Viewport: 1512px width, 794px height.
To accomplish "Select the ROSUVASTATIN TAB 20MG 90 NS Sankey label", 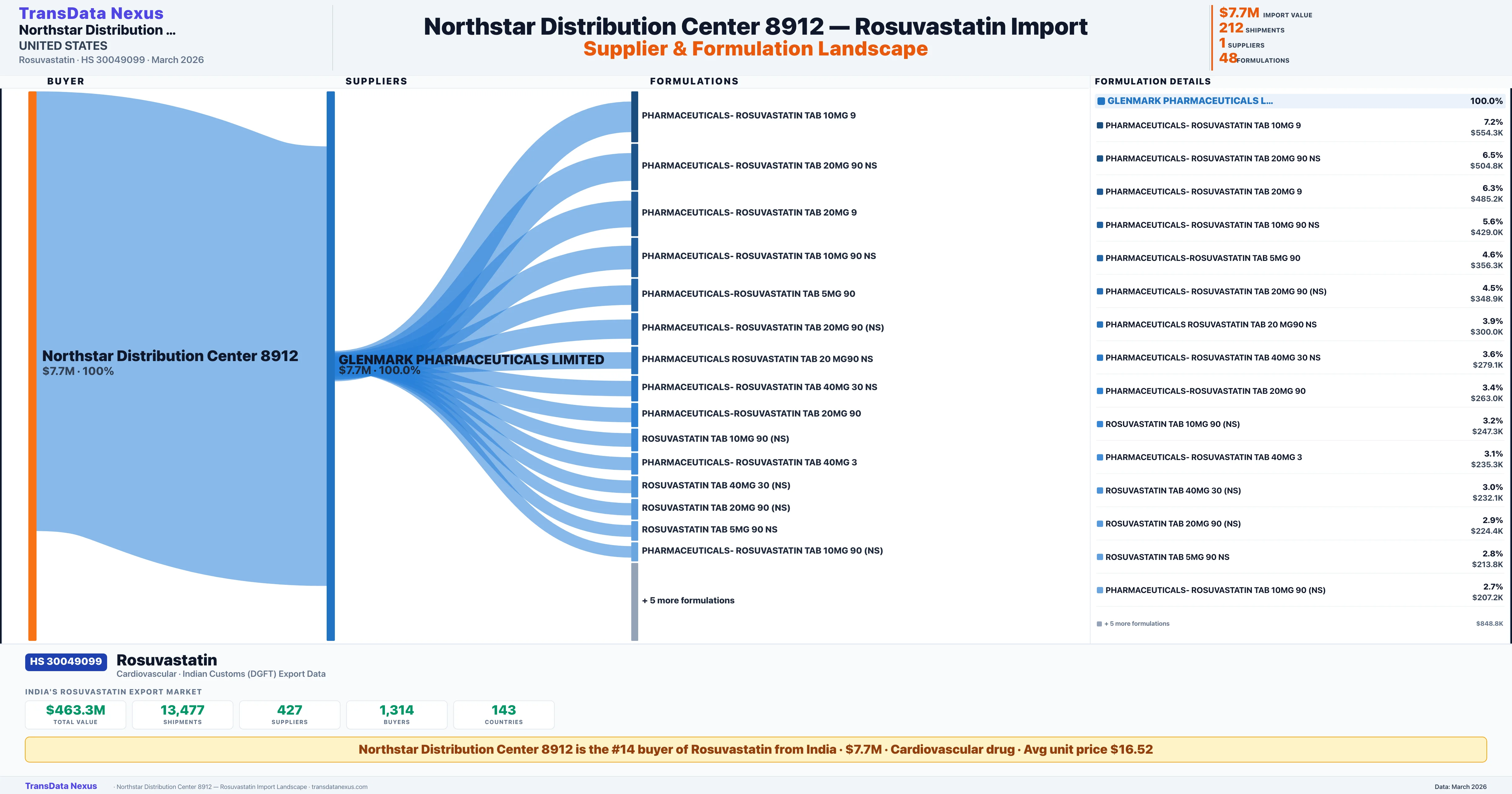I will (x=759, y=166).
